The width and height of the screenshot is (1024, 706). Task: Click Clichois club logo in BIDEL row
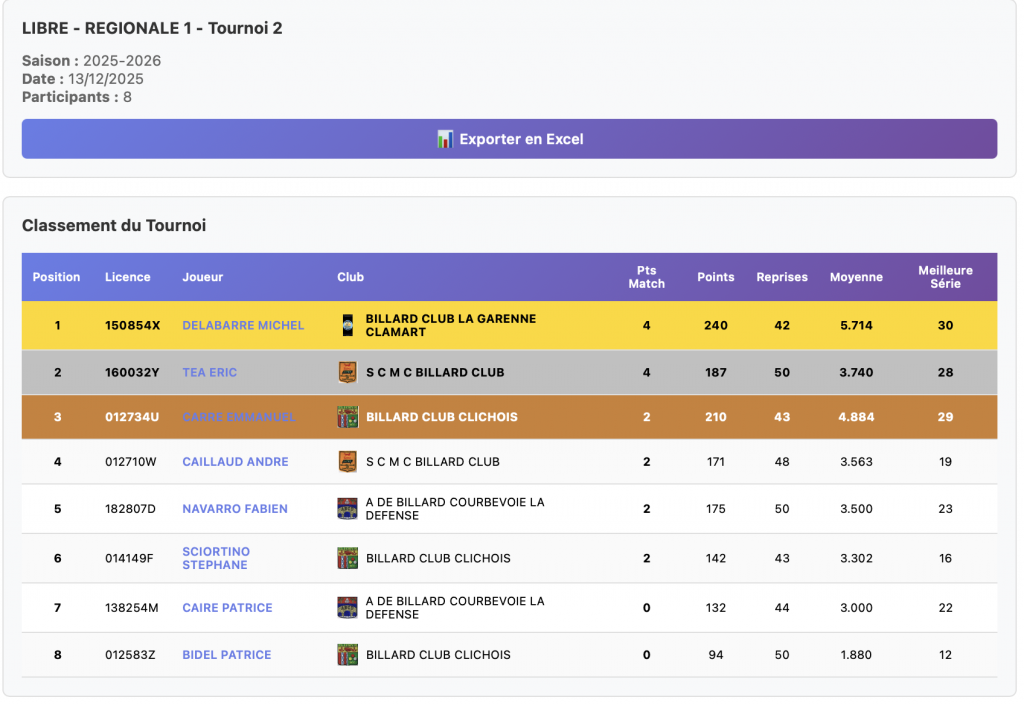point(347,655)
